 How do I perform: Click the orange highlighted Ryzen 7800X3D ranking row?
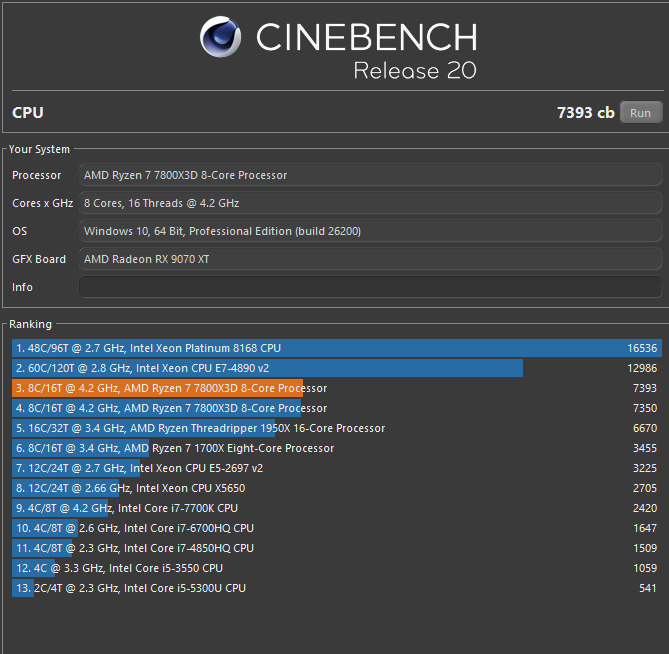point(336,388)
